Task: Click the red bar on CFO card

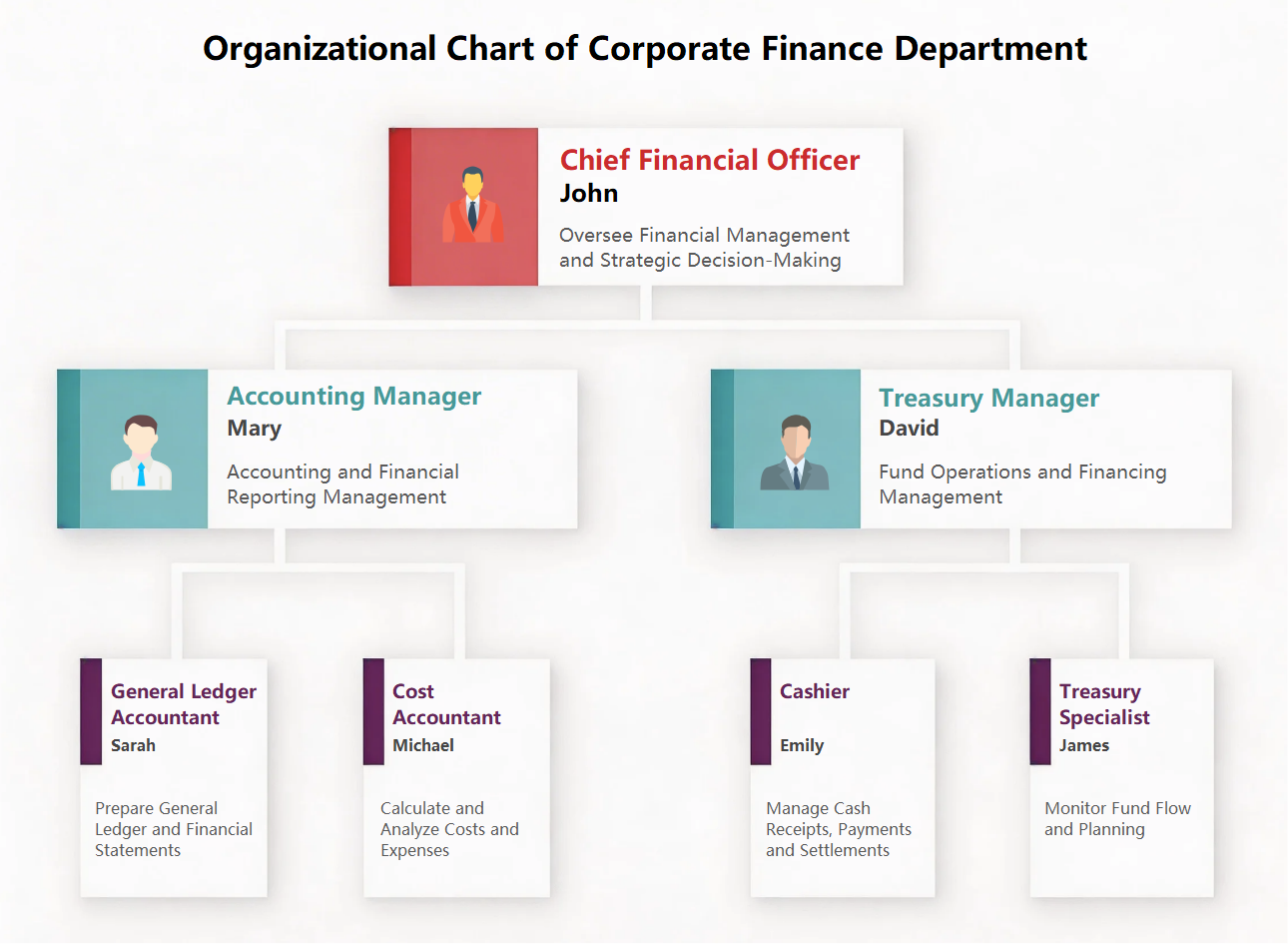Action: click(x=399, y=207)
